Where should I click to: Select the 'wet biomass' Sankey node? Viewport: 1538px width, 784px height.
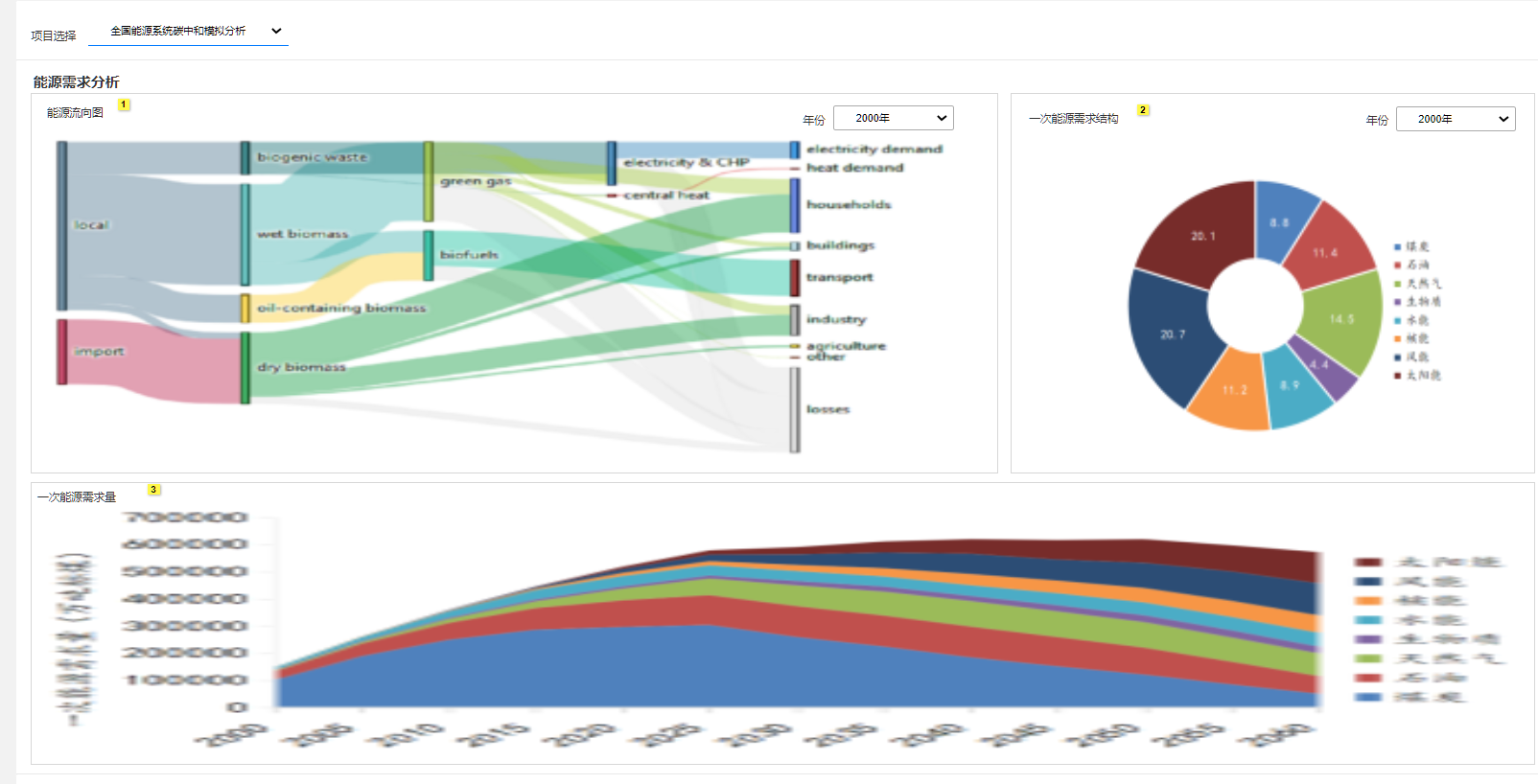(245, 235)
